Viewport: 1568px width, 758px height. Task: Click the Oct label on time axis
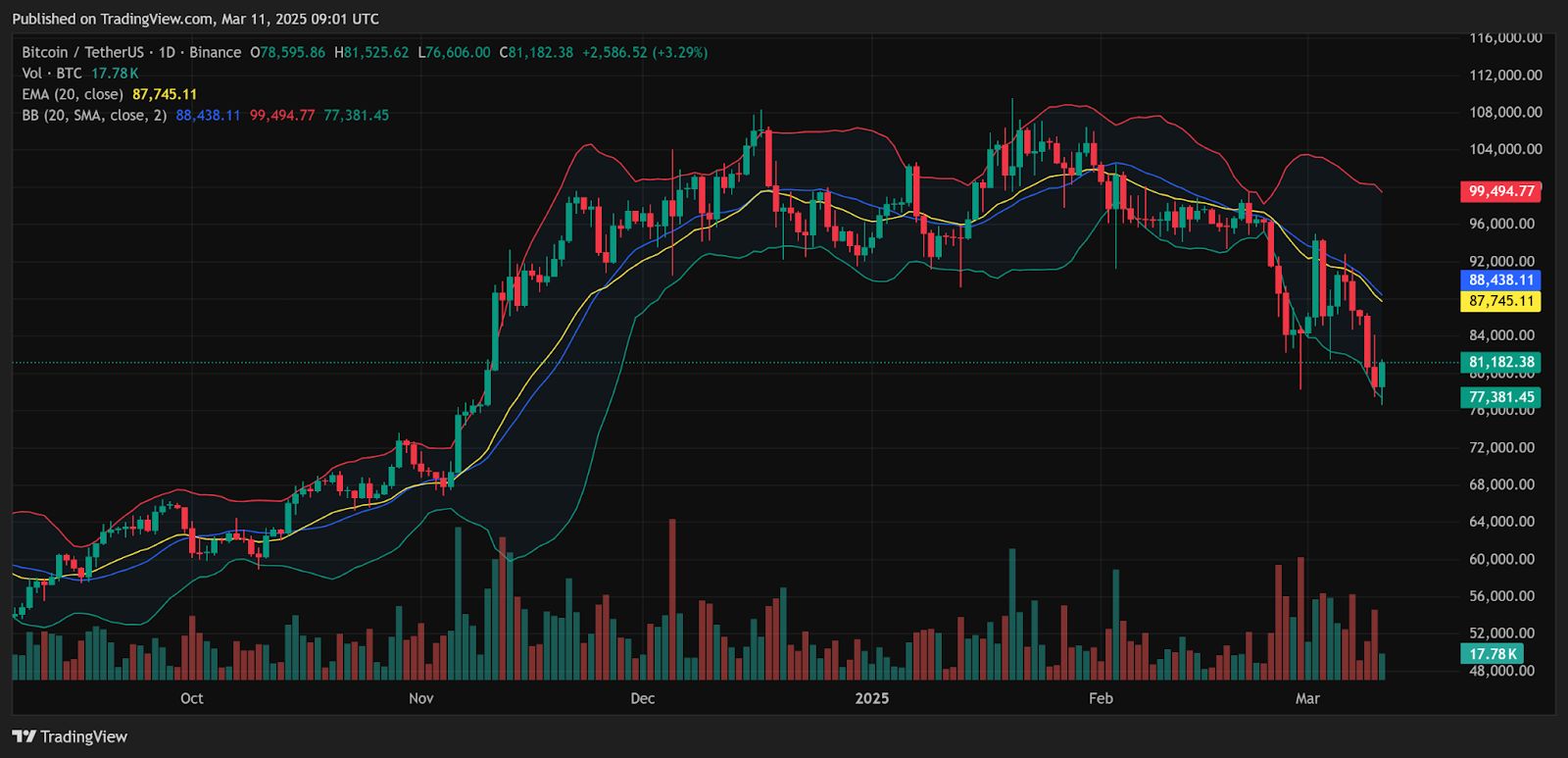tap(192, 698)
